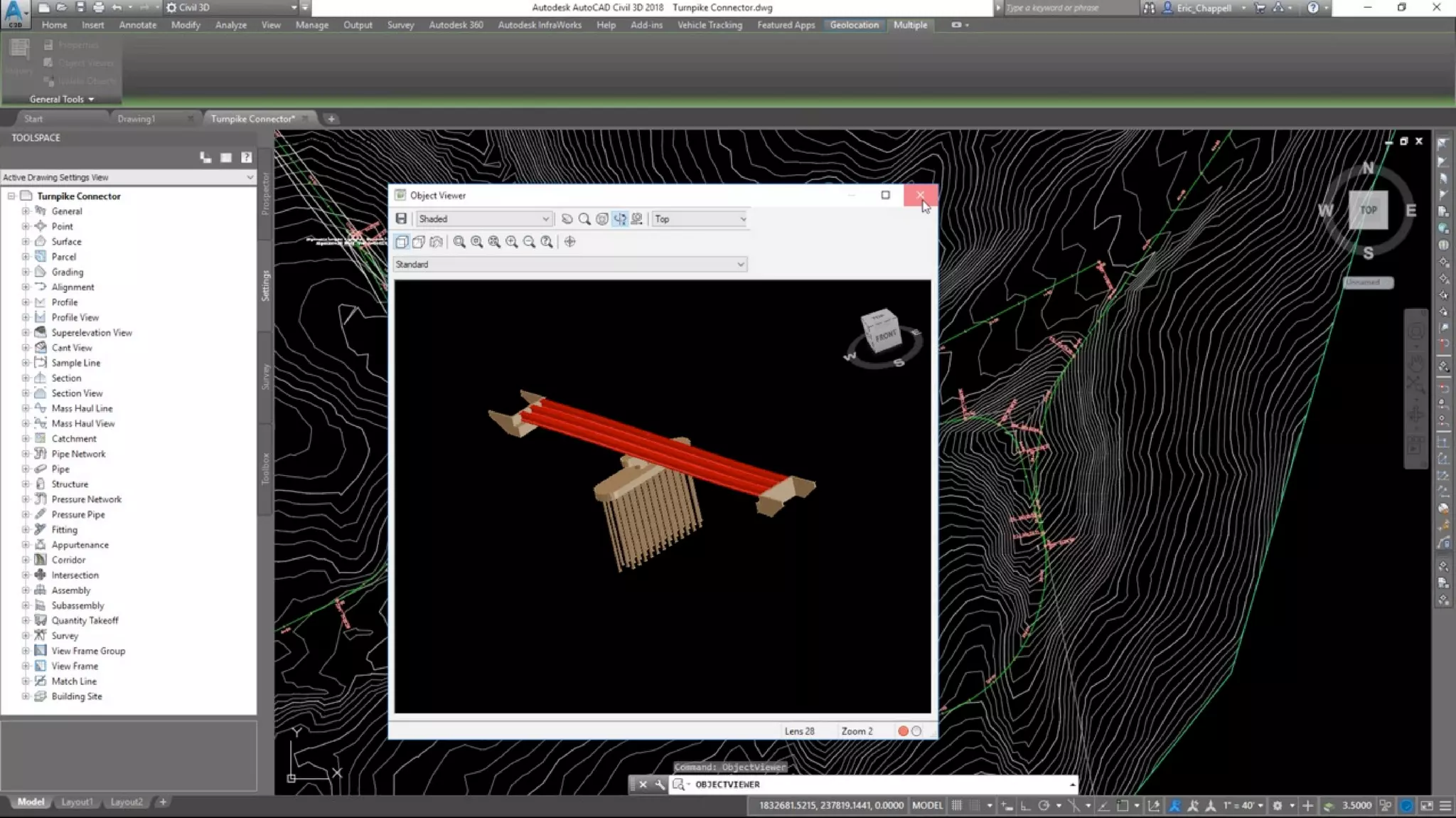Screen dimensions: 1456x818
Task: Click the orbit target crosshair icon
Action: (x=569, y=242)
